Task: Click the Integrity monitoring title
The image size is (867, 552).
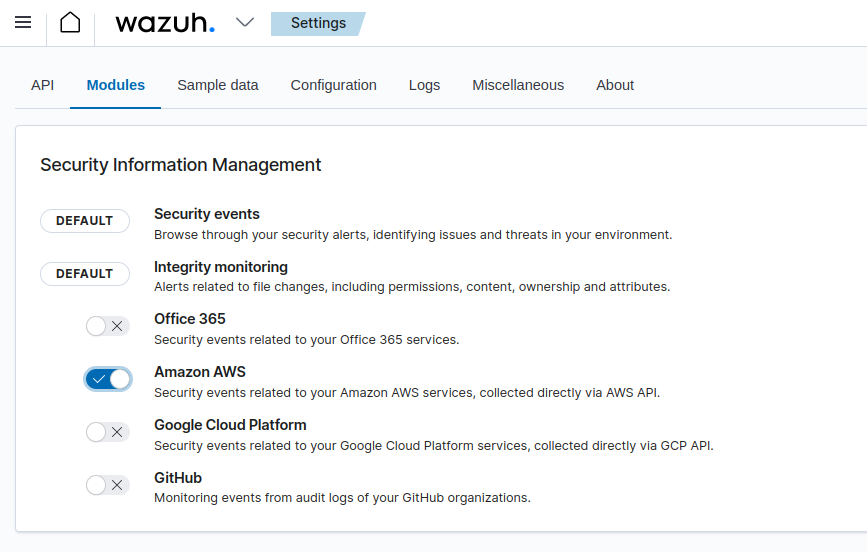Action: tap(221, 267)
